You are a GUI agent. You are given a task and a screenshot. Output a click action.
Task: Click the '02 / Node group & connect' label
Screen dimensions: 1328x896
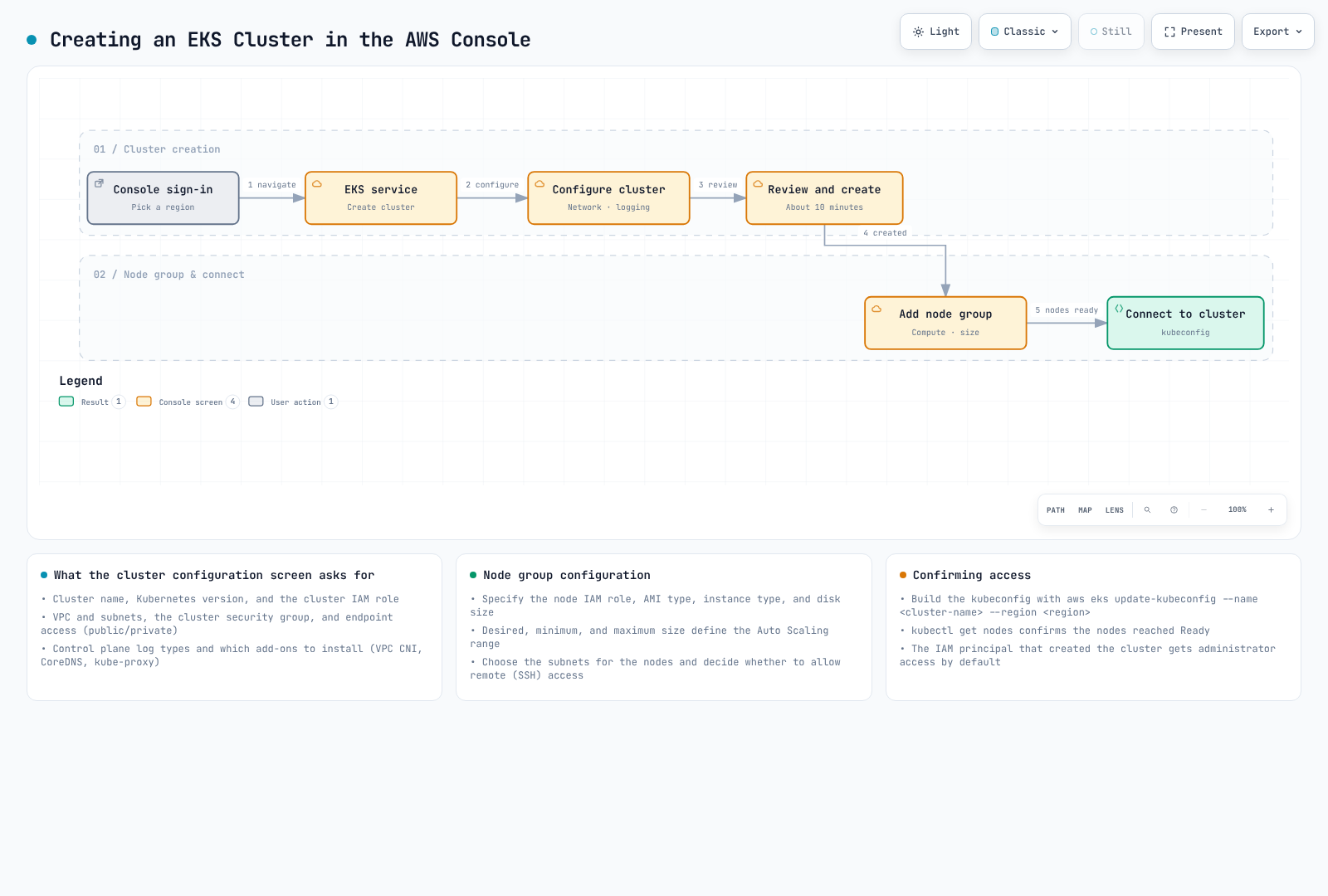[x=169, y=275]
